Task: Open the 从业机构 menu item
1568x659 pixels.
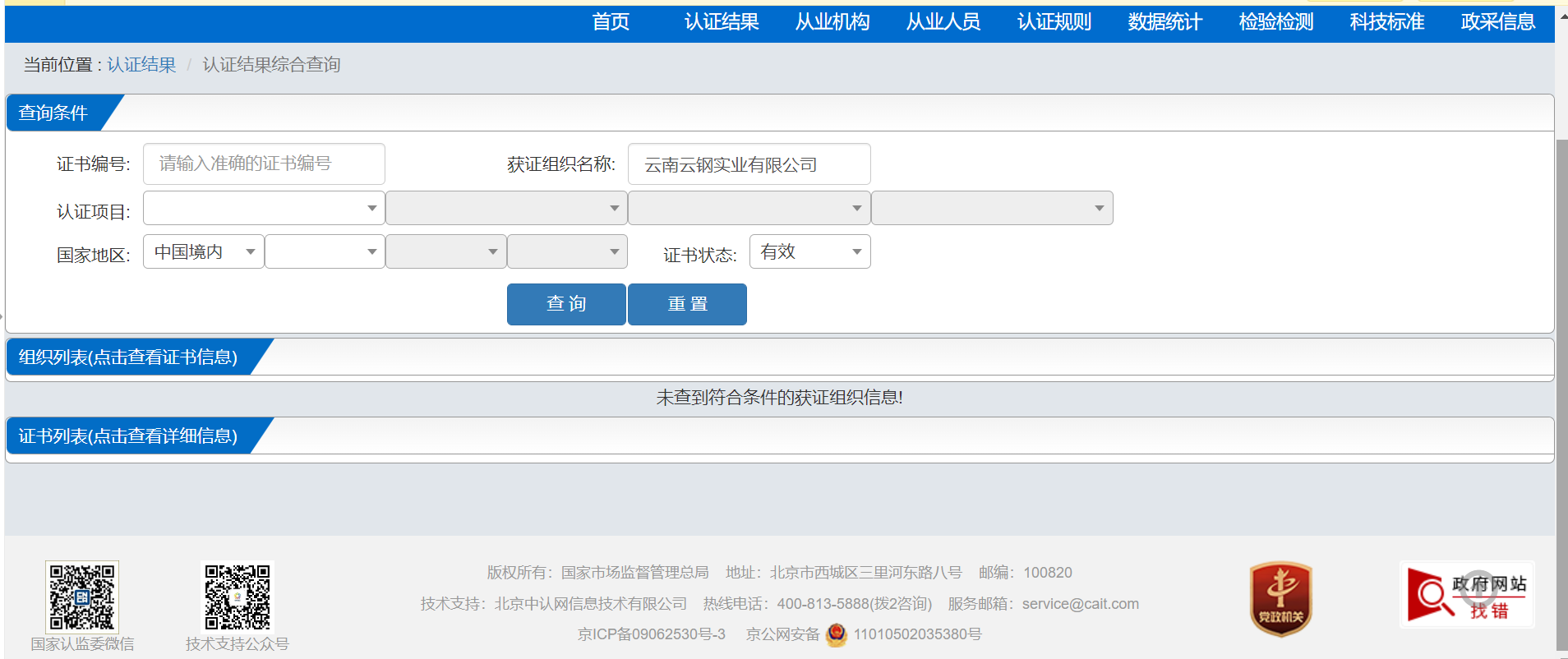Action: 832,22
